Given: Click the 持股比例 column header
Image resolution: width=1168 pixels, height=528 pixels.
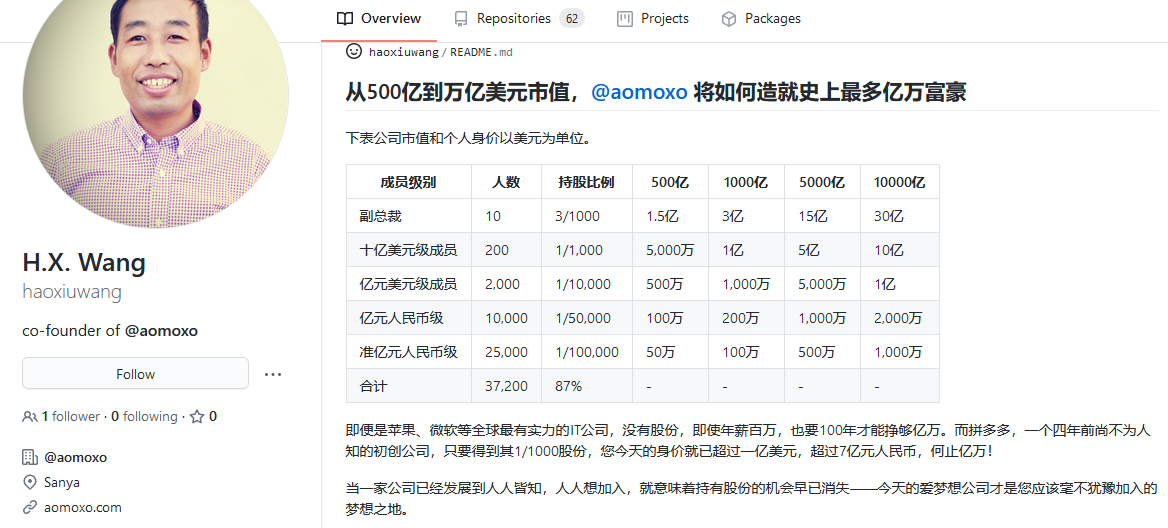Looking at the screenshot, I should click(x=587, y=182).
